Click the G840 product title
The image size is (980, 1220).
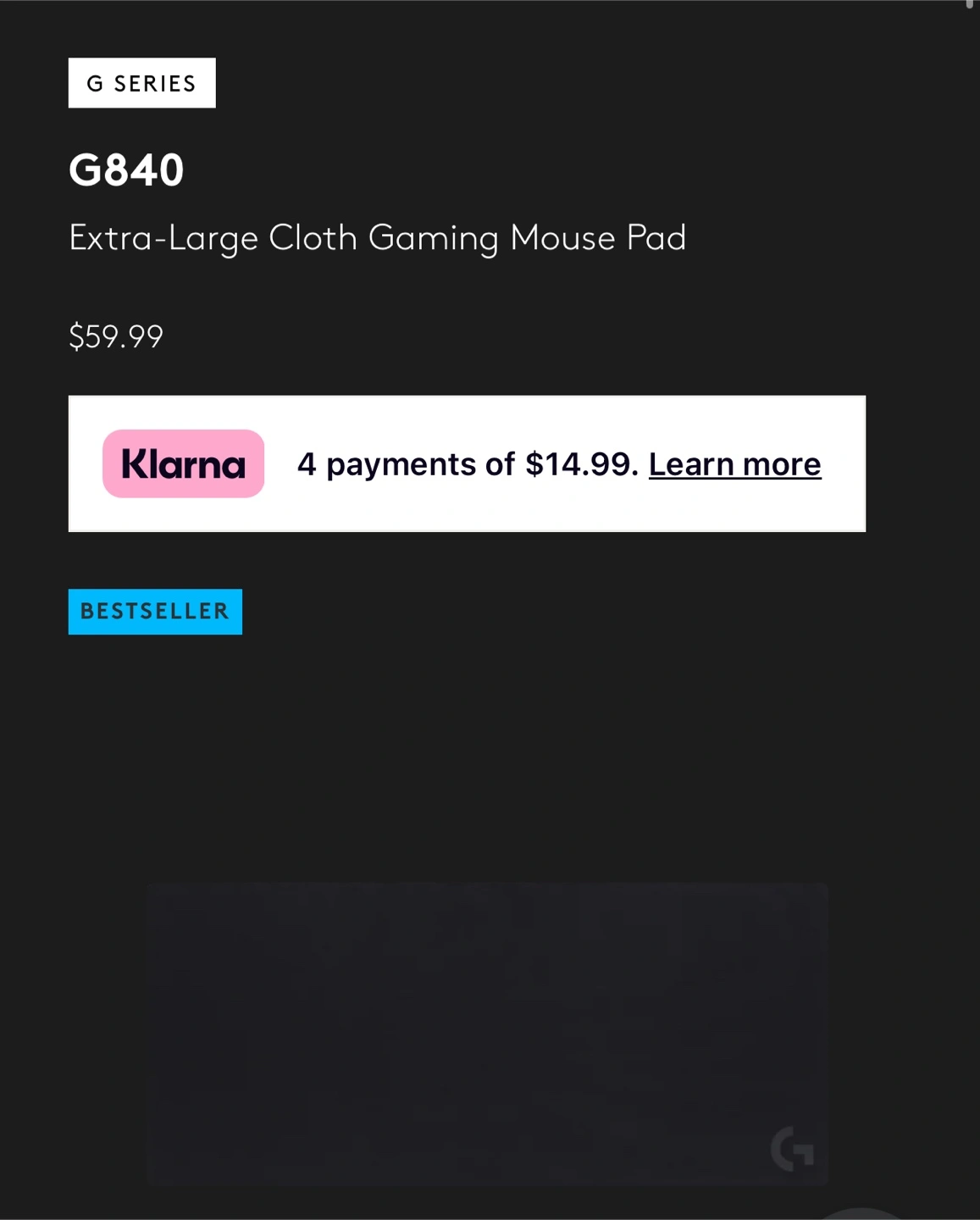coord(126,169)
